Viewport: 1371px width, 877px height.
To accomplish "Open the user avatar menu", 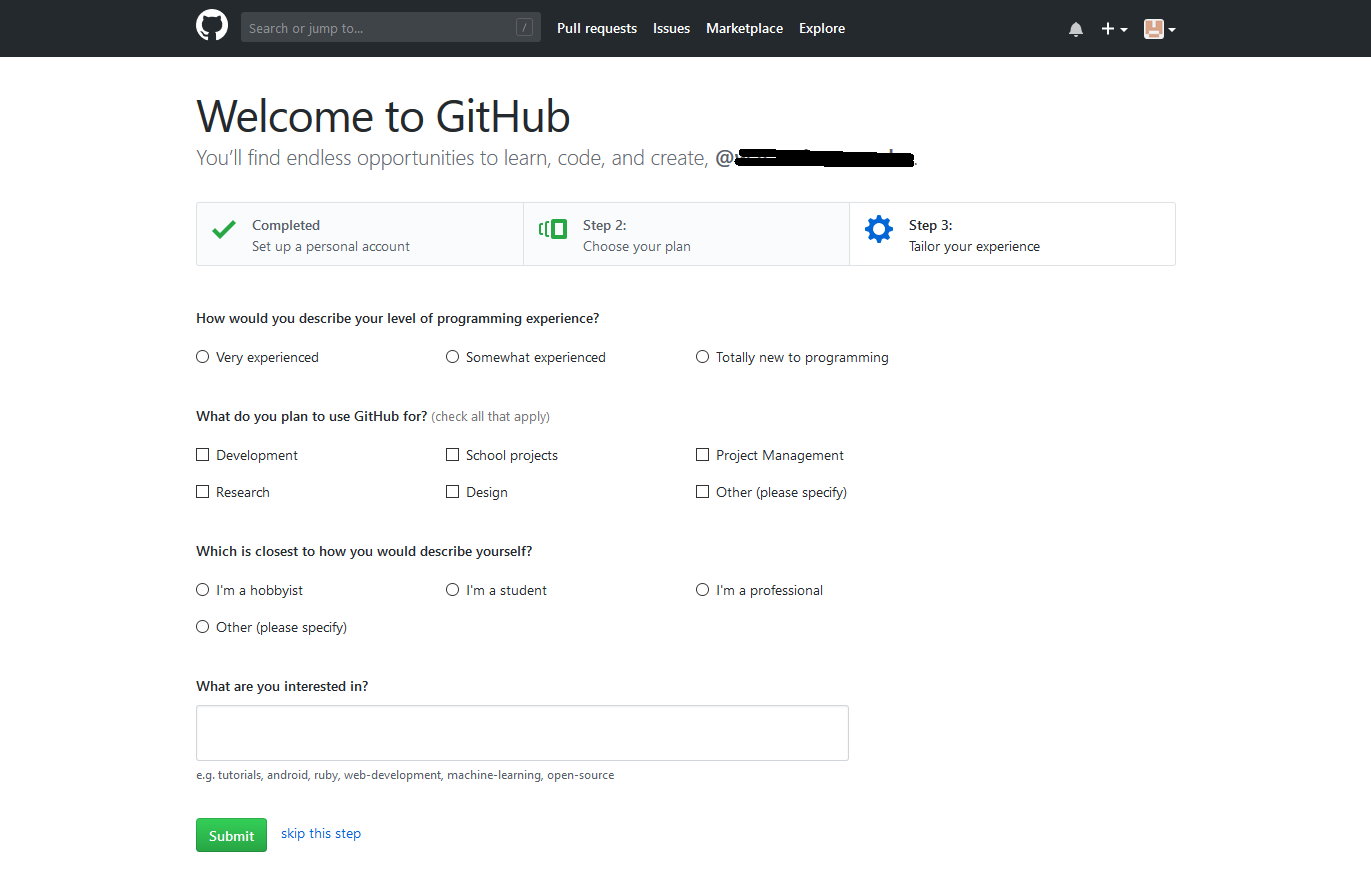I will pos(1160,29).
